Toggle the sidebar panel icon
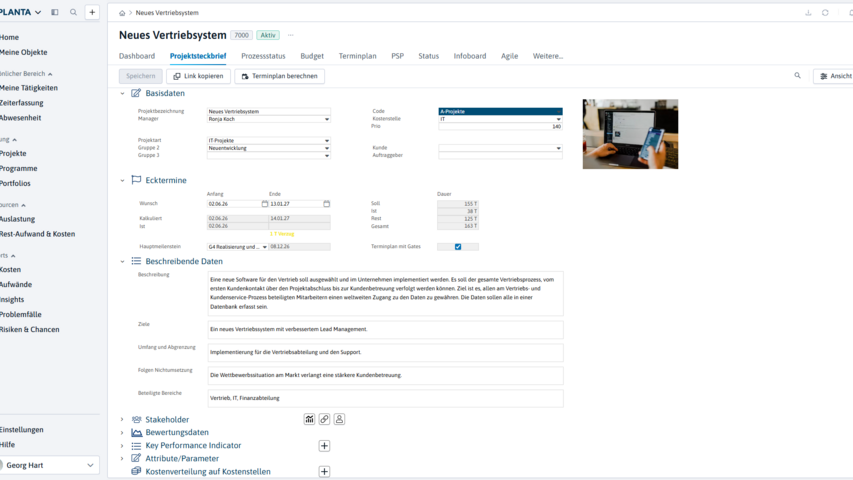Screen dimensions: 853x480 pyautogui.click(x=54, y=12)
